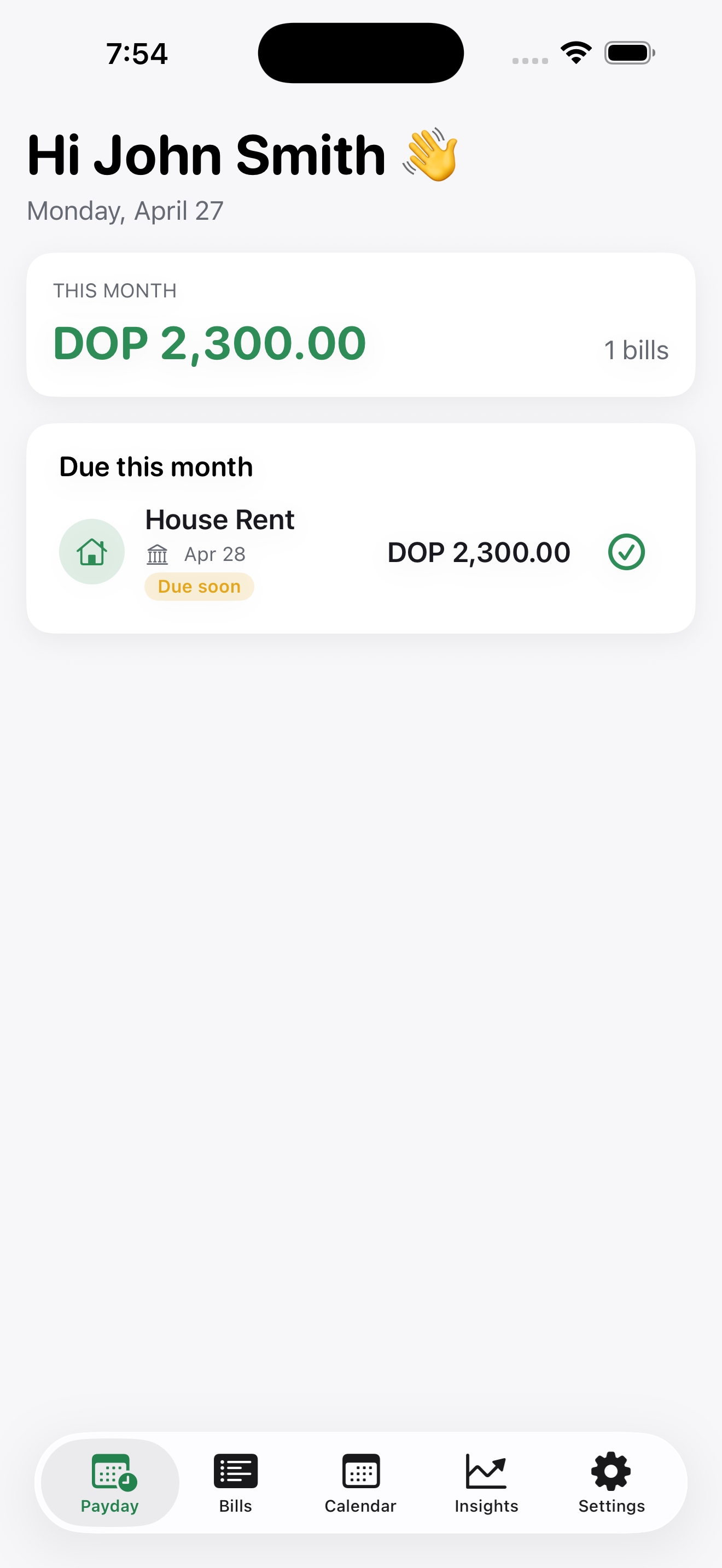Open the Calendar tab icon
The image size is (722, 1568).
(x=360, y=1472)
